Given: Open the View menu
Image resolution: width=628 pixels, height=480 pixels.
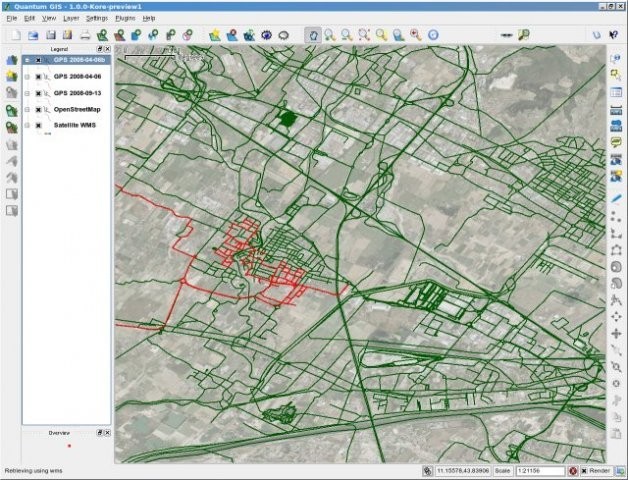Looking at the screenshot, I should [x=49, y=18].
